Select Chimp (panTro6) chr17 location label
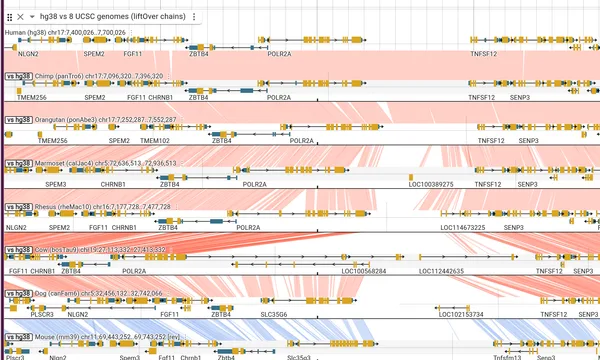The image size is (600, 360). click(x=99, y=76)
